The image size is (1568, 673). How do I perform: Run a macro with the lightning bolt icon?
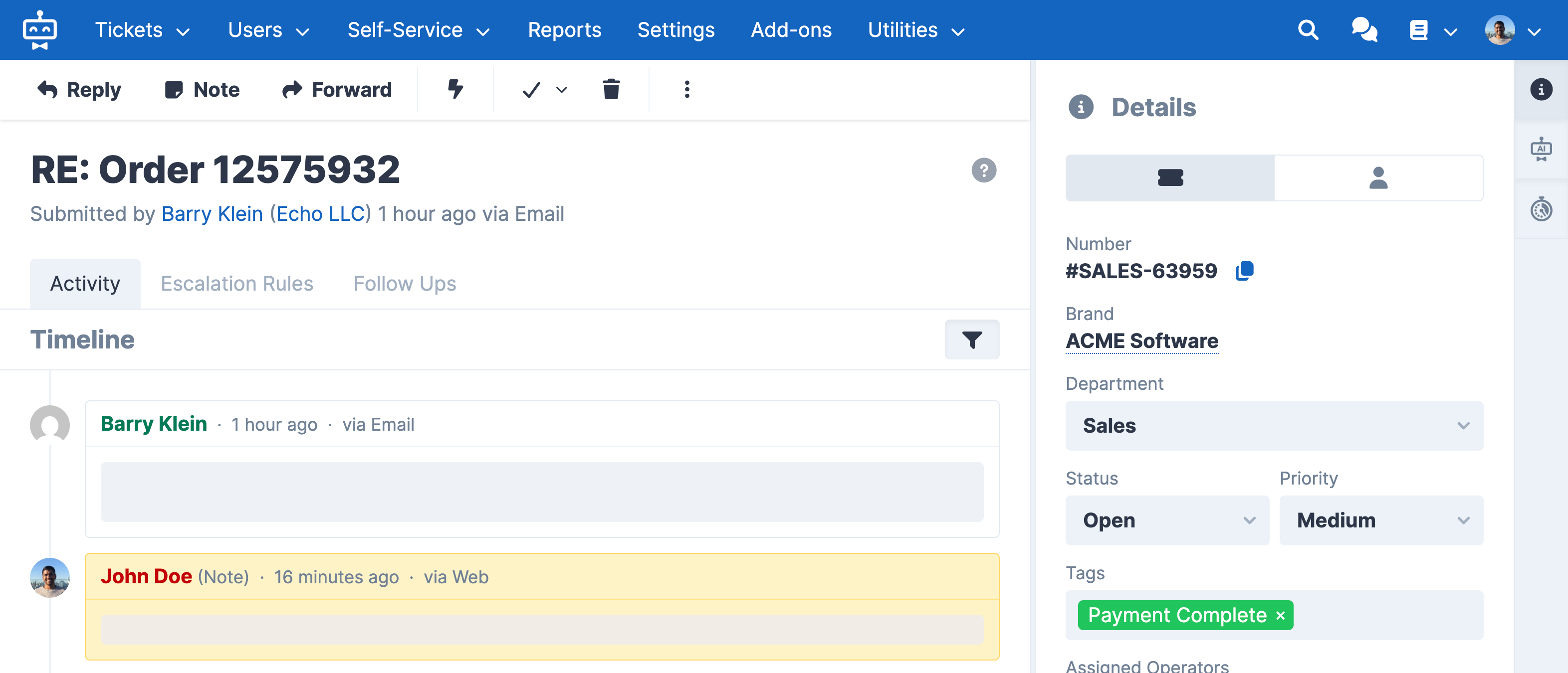[455, 89]
